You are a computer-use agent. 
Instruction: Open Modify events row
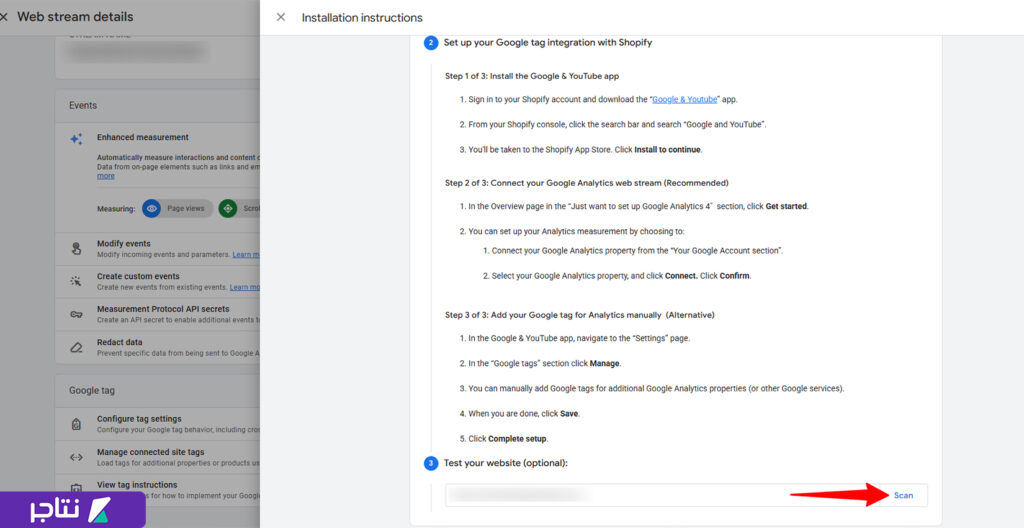(x=157, y=249)
